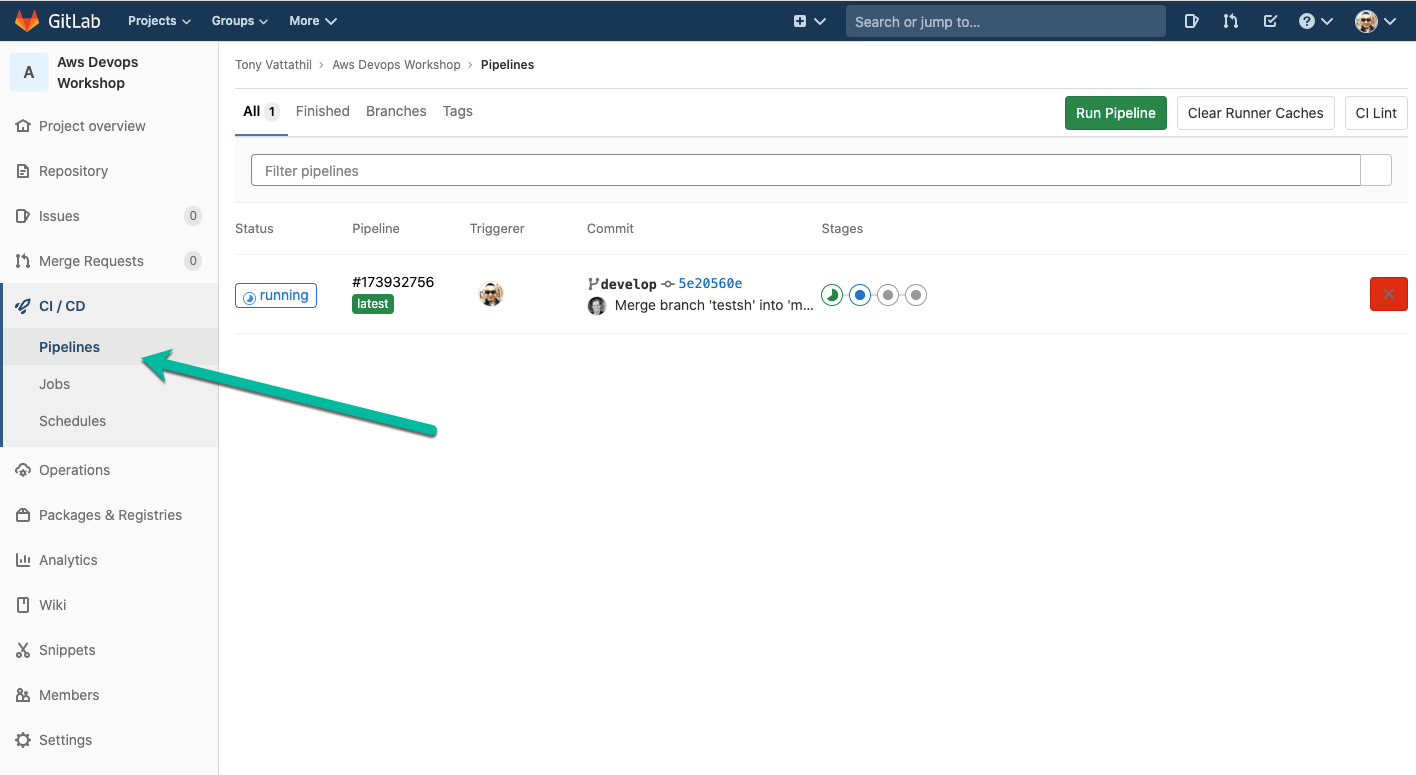
Task: Switch to the Finished tab
Action: click(323, 112)
